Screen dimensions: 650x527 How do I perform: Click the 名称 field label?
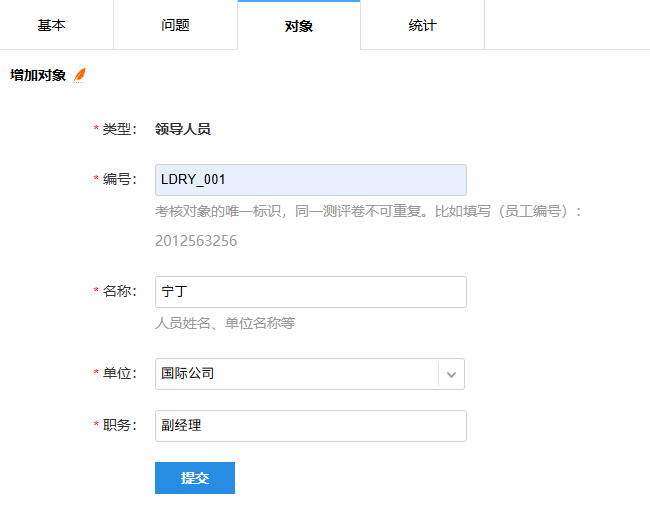pyautogui.click(x=119, y=292)
